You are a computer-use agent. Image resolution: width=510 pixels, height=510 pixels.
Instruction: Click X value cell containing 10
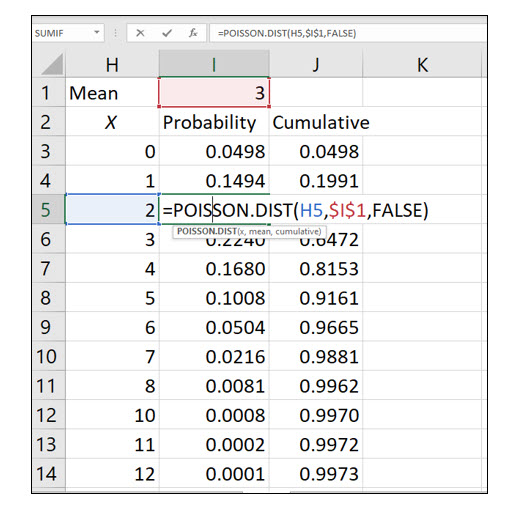[x=112, y=415]
